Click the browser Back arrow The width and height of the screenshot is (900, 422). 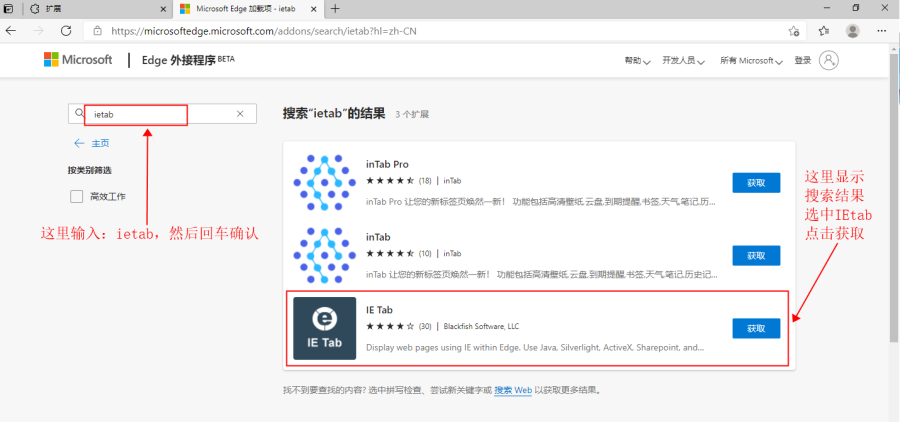coord(11,31)
